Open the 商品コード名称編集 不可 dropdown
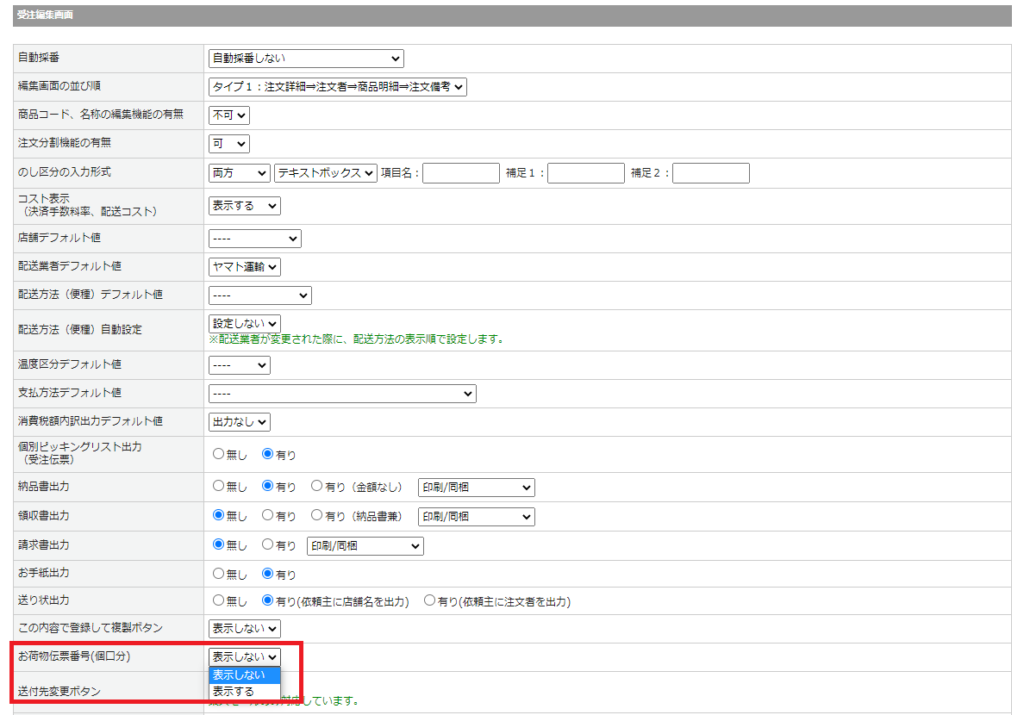Viewport: 1024px width, 715px height. (x=229, y=115)
